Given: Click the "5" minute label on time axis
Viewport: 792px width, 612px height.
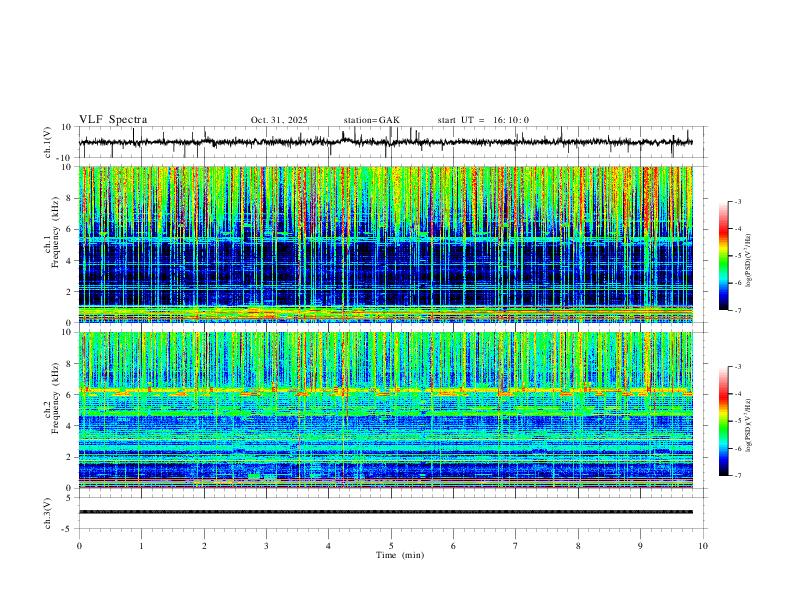Looking at the screenshot, I should point(391,546).
